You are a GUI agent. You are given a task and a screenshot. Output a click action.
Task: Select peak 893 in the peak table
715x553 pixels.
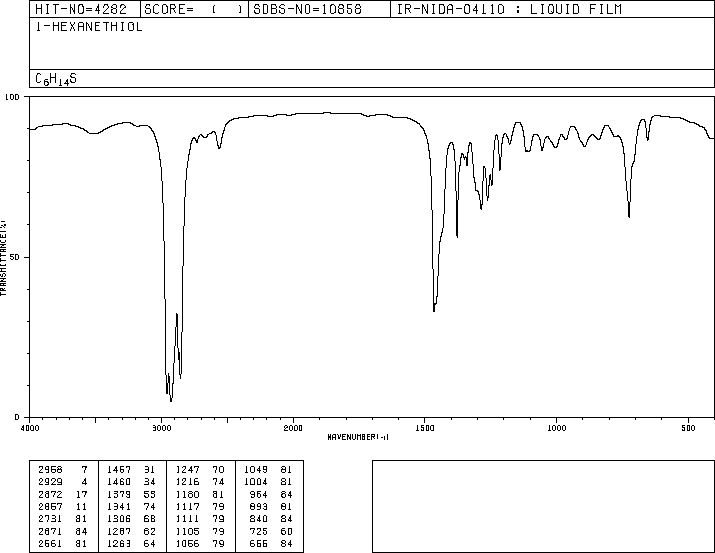(x=259, y=506)
